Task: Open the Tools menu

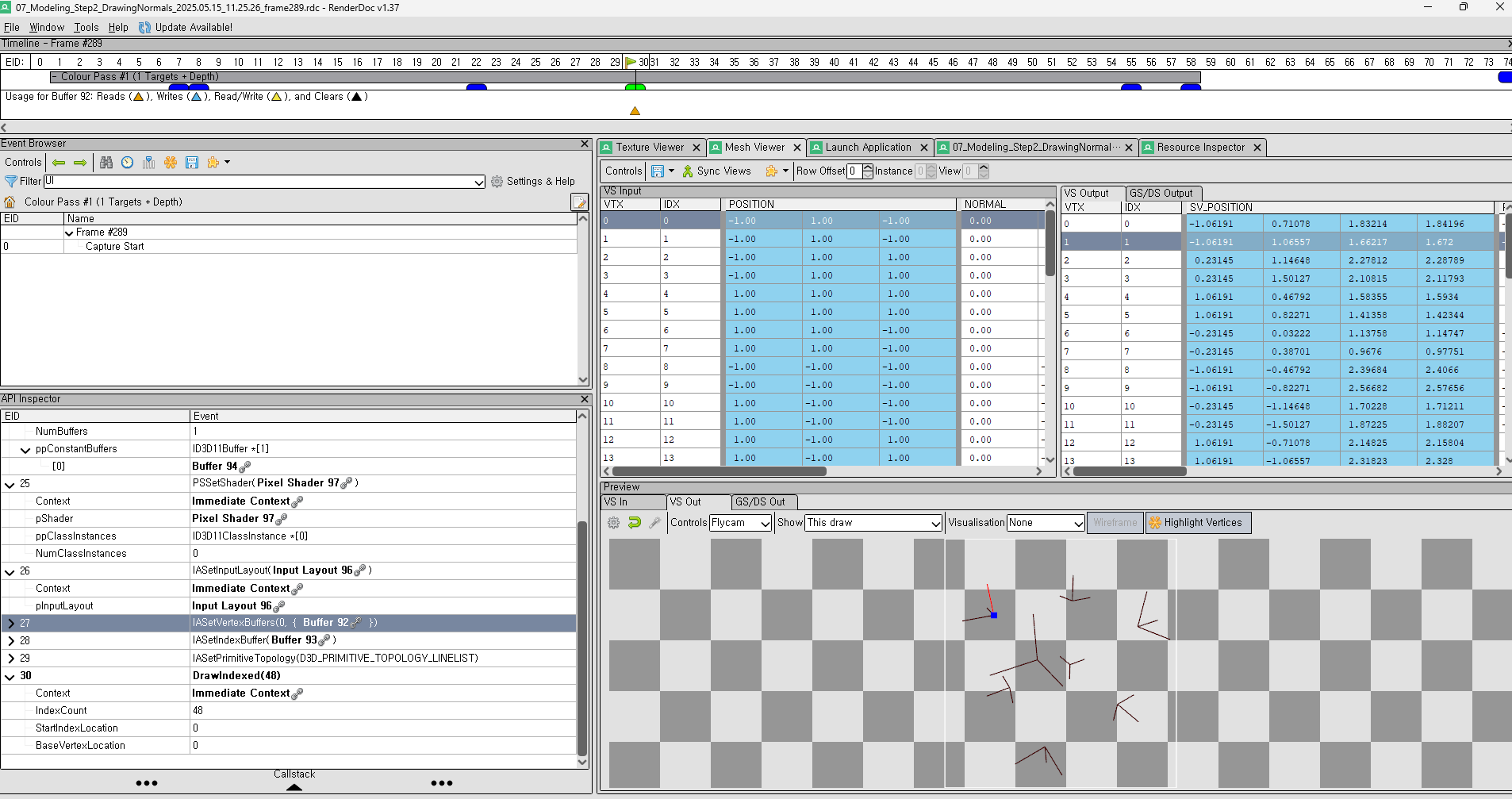Action: click(x=86, y=28)
